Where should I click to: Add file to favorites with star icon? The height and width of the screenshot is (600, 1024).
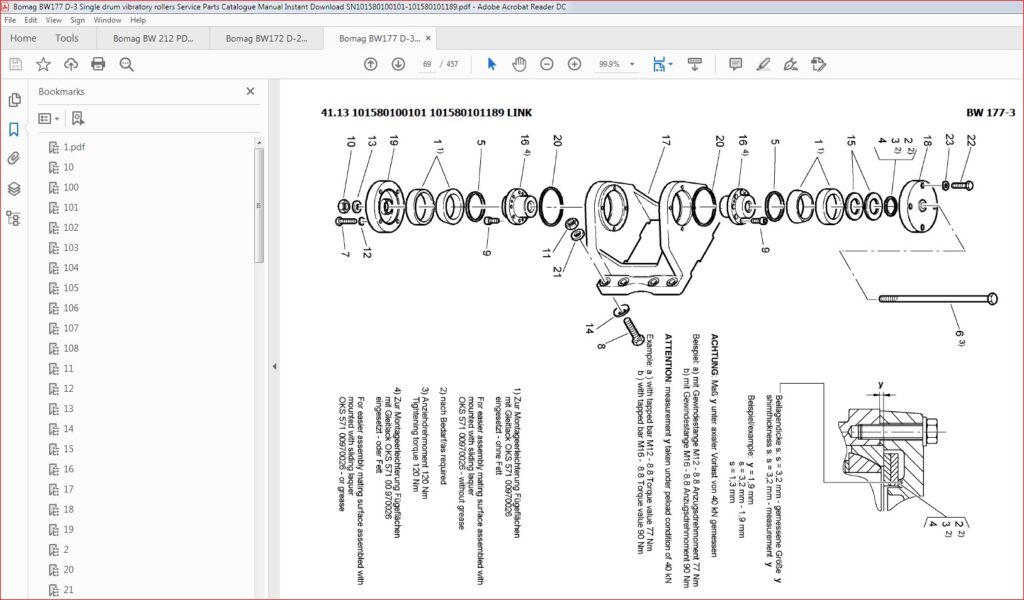[x=43, y=64]
